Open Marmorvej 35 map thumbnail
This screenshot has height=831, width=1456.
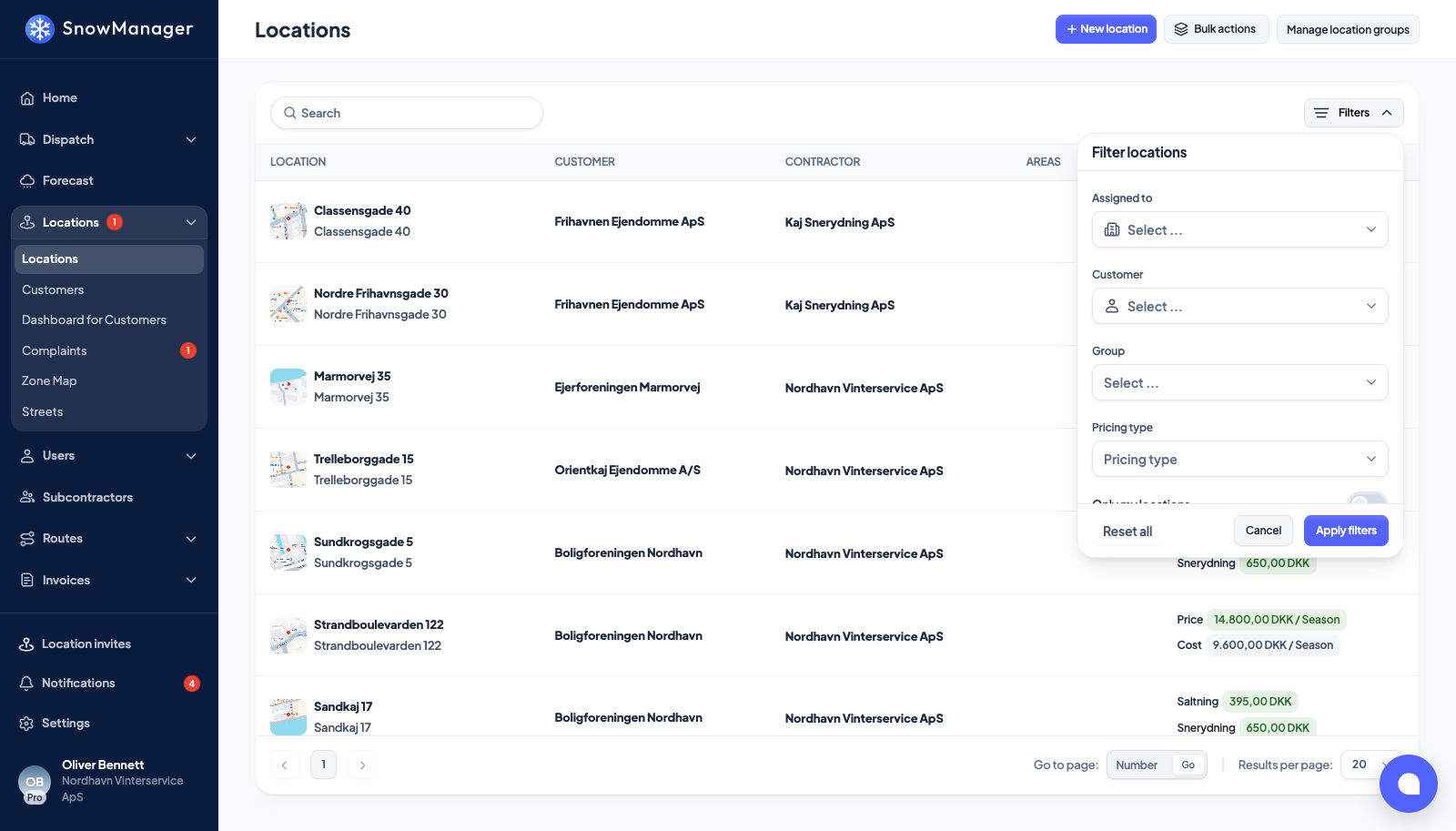[288, 387]
